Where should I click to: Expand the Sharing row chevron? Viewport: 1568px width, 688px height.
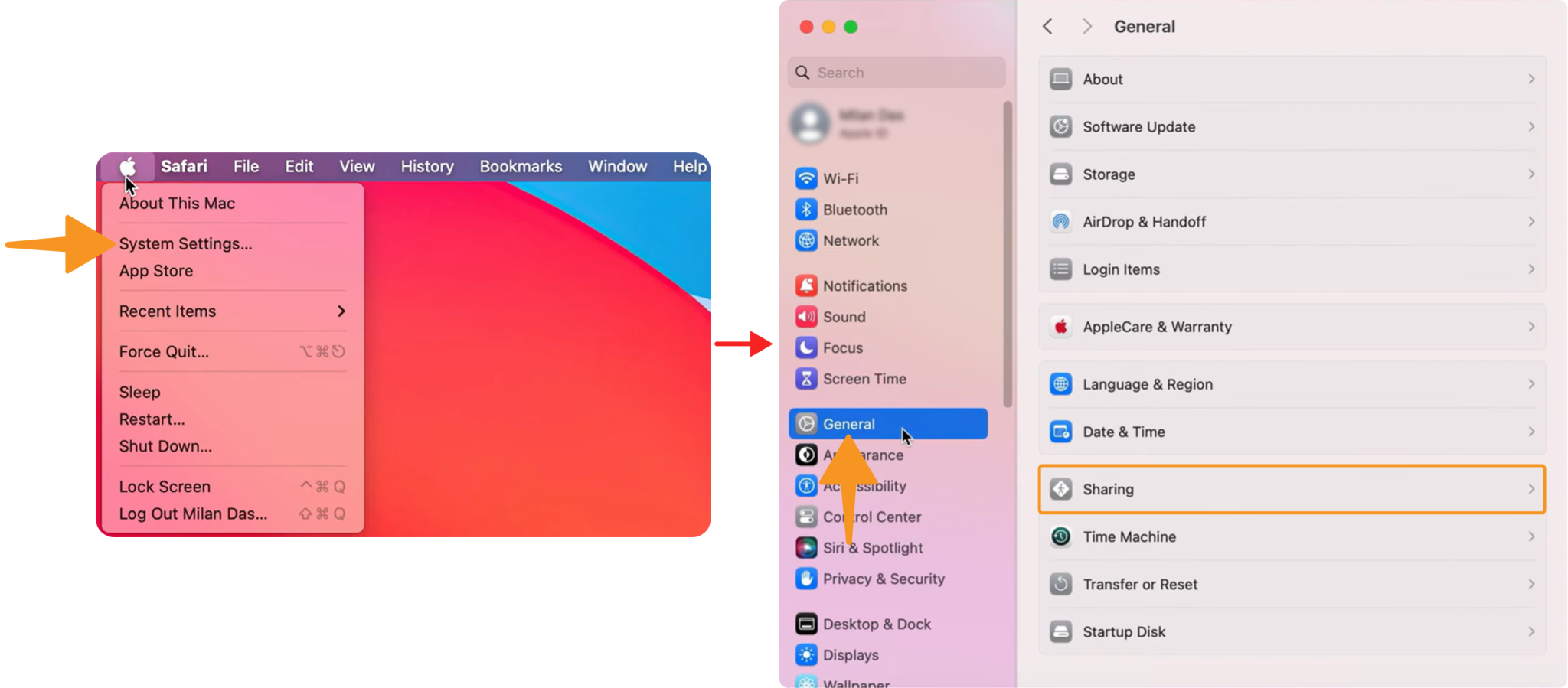(x=1531, y=489)
